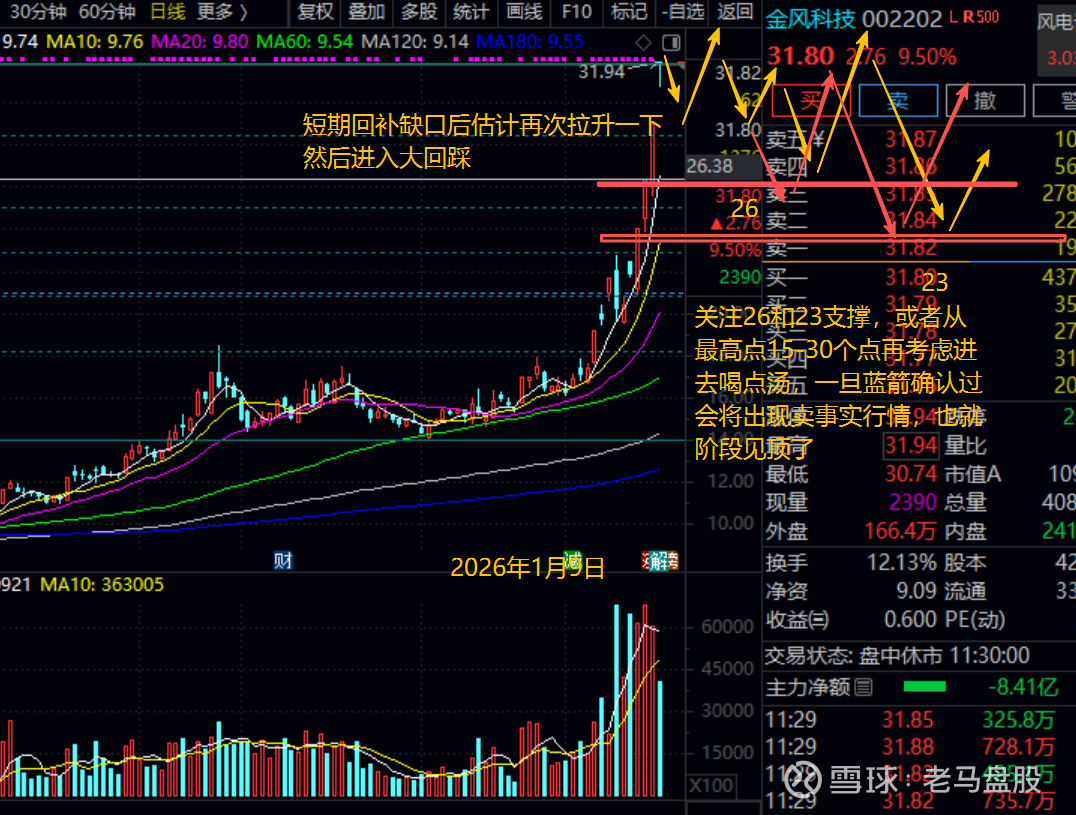Open the 解禁 unlock marker on chart
Screen dimensions: 1076x815
pyautogui.click(x=660, y=561)
